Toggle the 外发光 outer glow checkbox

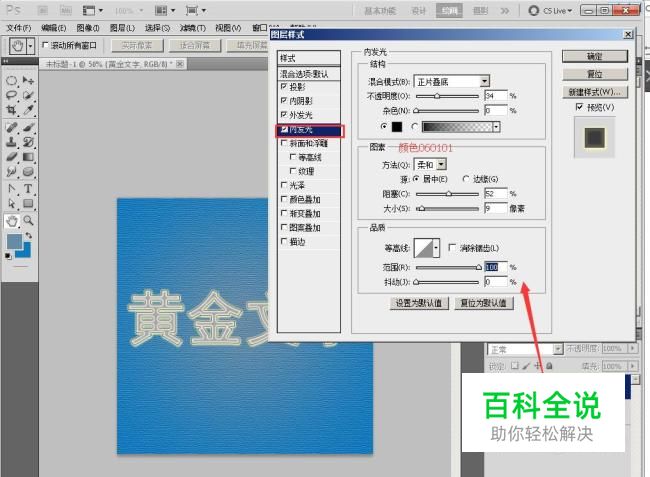[284, 114]
